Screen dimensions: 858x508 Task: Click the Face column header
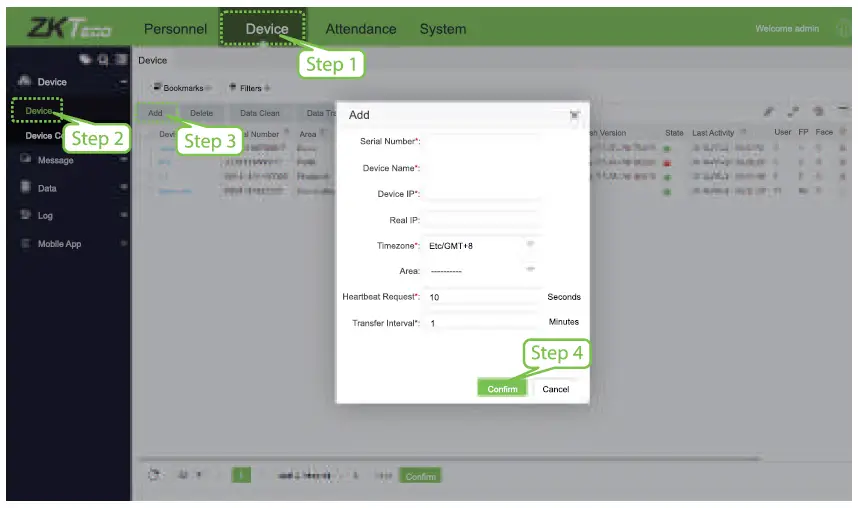click(x=824, y=132)
